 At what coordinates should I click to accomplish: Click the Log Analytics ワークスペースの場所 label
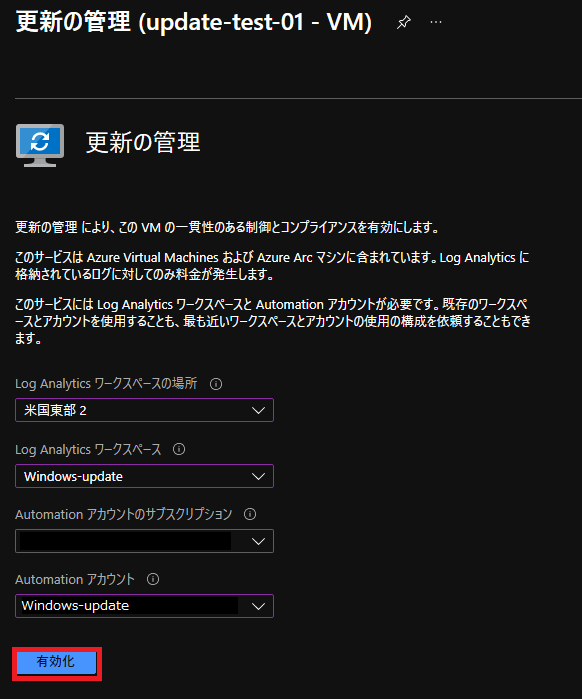[106, 383]
